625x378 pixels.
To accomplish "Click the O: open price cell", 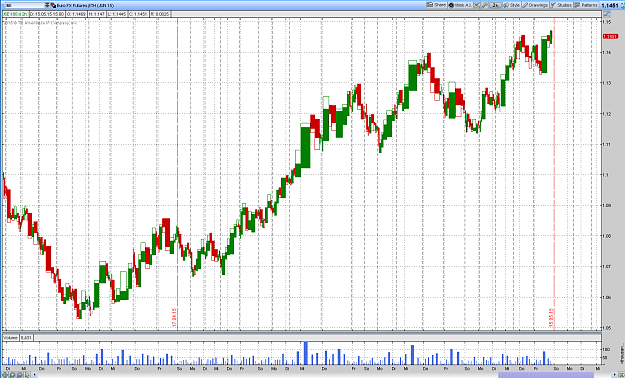I will 76,14.
